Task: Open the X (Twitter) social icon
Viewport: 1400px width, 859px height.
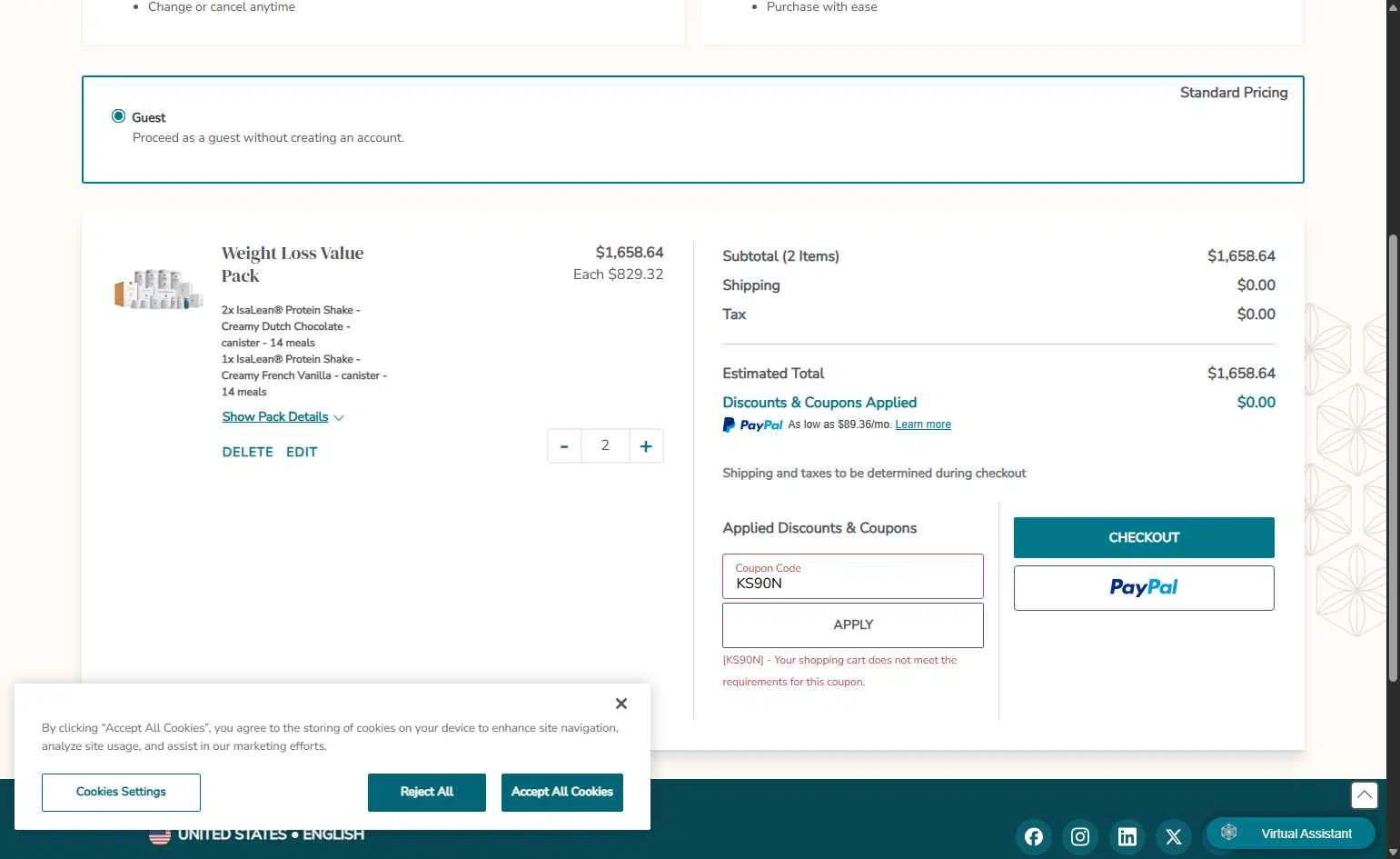Action: click(x=1174, y=836)
